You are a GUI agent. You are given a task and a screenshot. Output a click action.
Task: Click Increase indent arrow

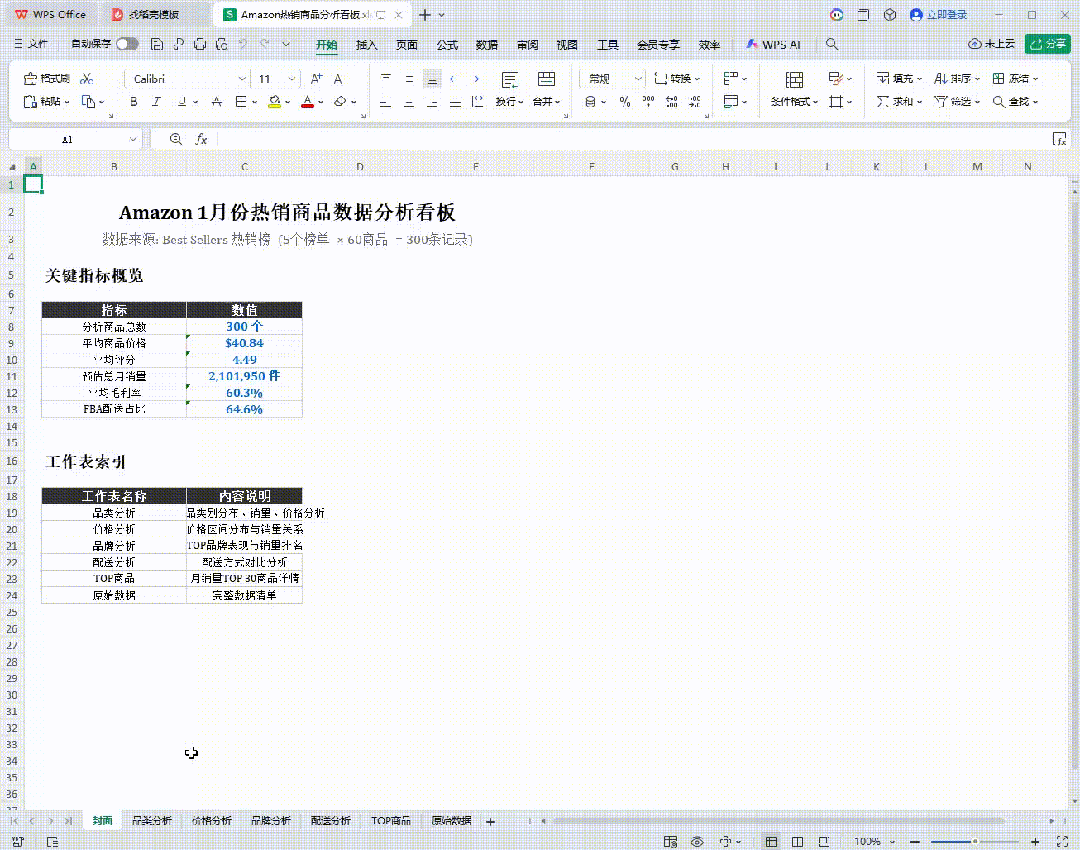[476, 79]
